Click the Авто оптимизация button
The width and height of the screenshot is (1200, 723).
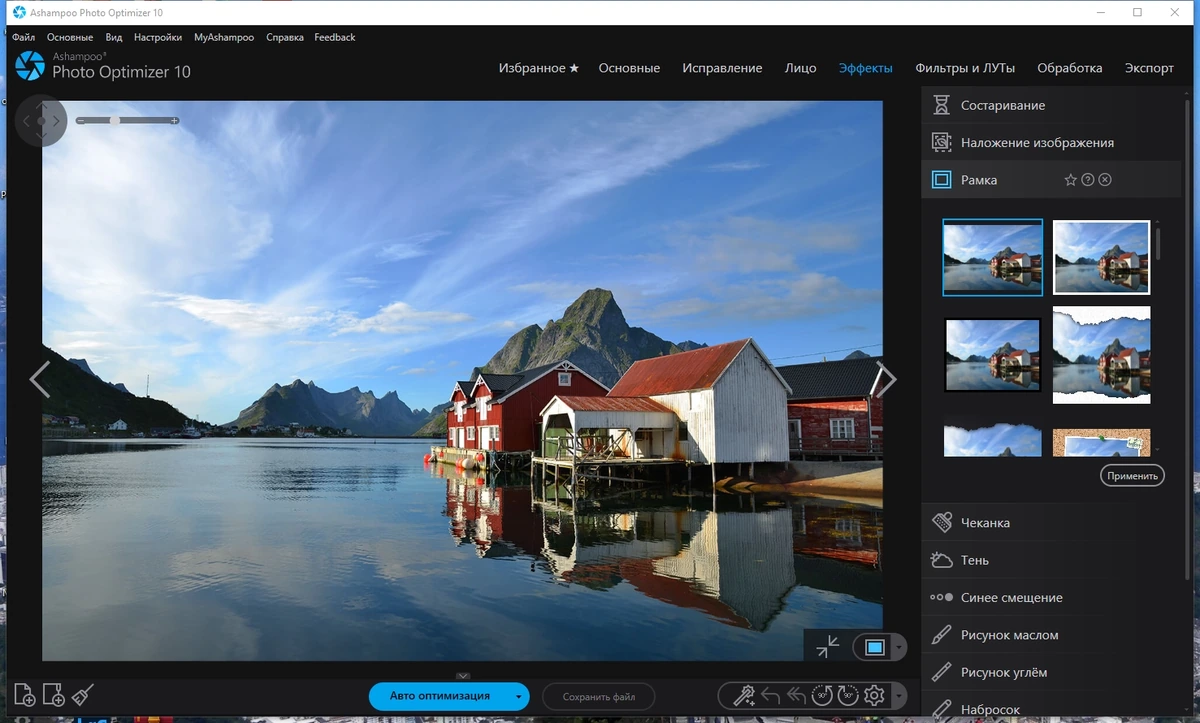pos(440,696)
